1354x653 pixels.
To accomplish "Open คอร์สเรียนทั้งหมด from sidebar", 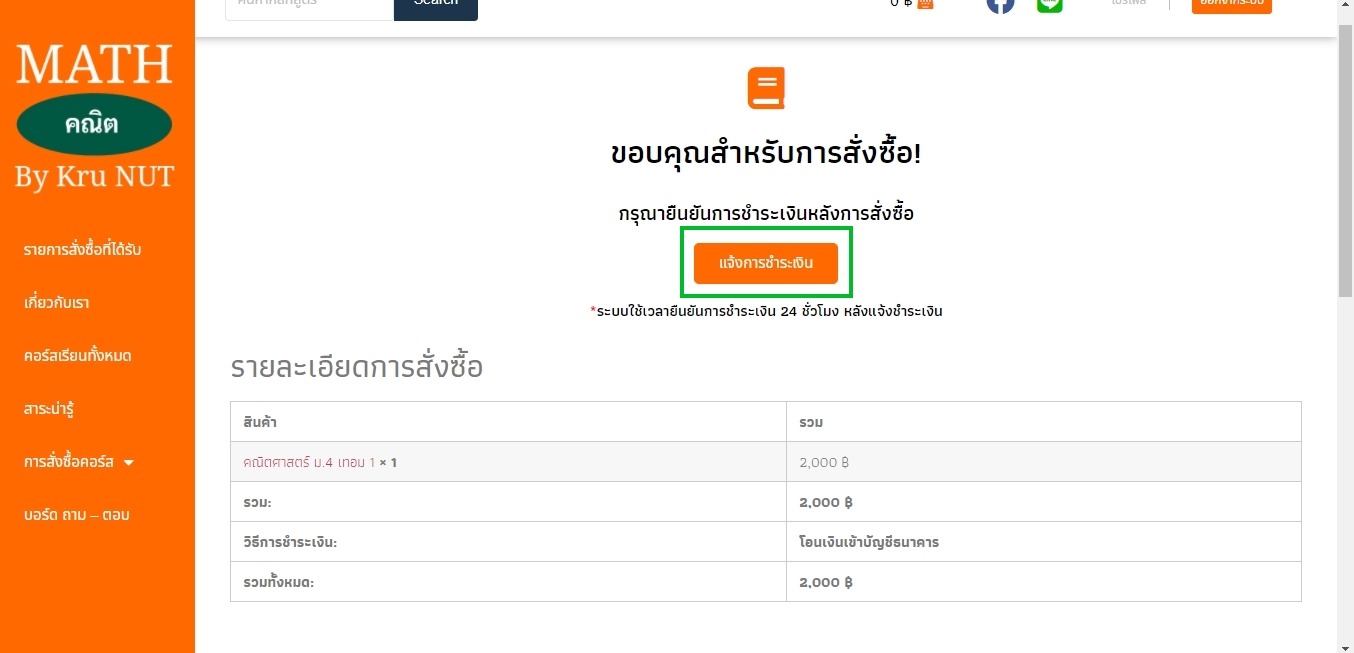I will click(x=78, y=356).
